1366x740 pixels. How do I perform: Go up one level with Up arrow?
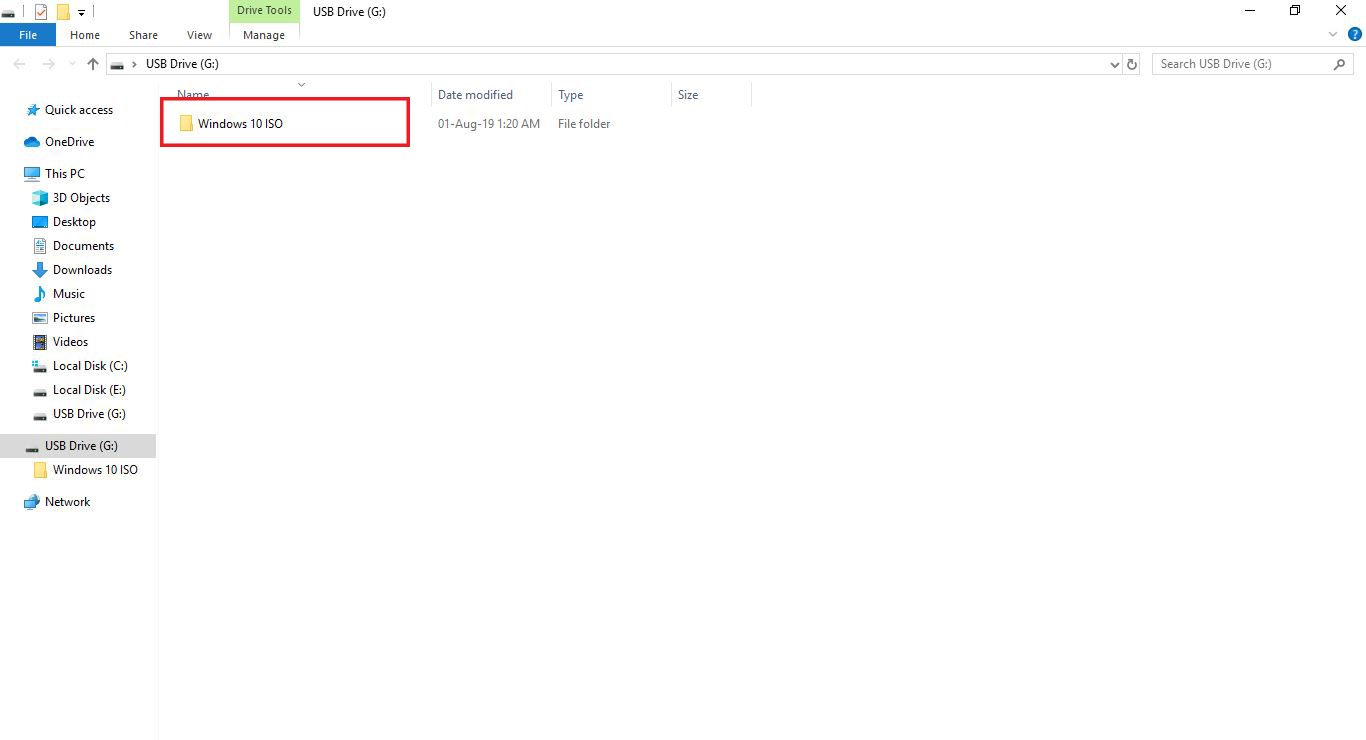pos(93,64)
